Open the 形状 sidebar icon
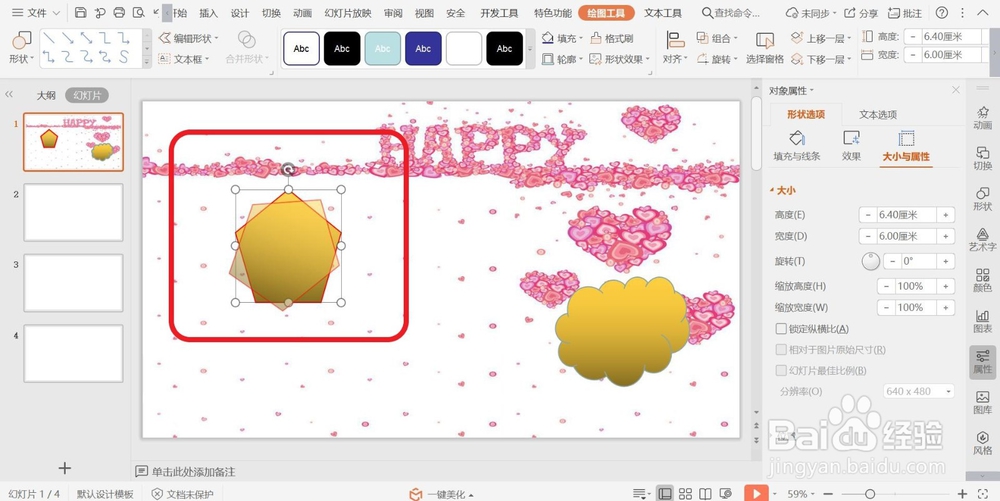The width and height of the screenshot is (1000, 501). point(983,199)
